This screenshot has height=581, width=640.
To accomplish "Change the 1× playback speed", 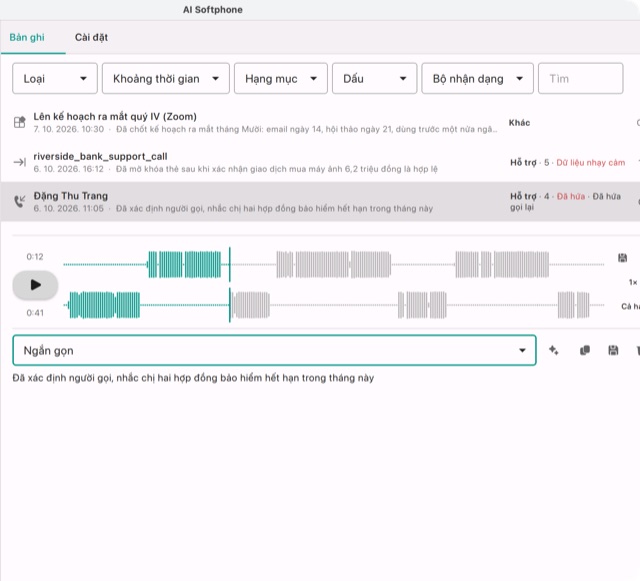I will click(633, 282).
